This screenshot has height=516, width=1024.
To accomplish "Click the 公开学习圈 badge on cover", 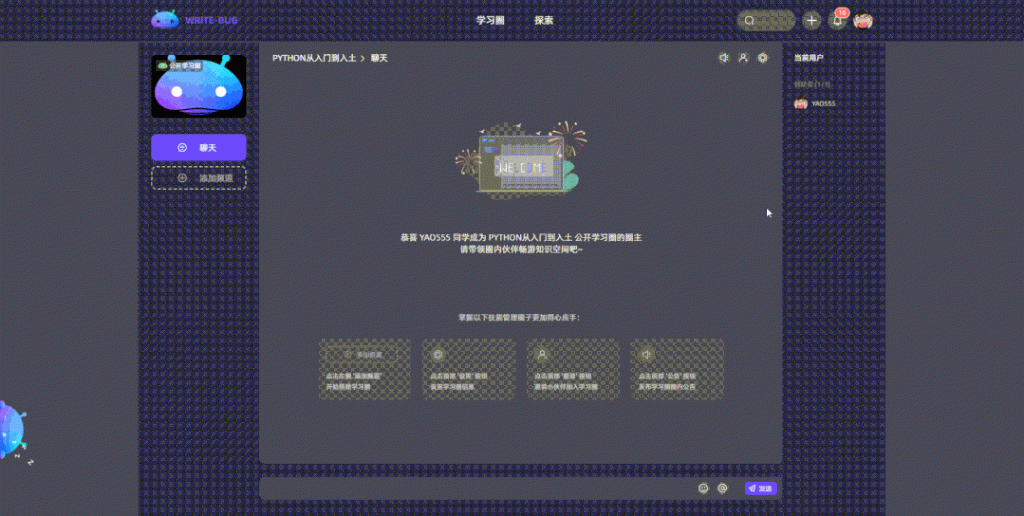I will [180, 65].
